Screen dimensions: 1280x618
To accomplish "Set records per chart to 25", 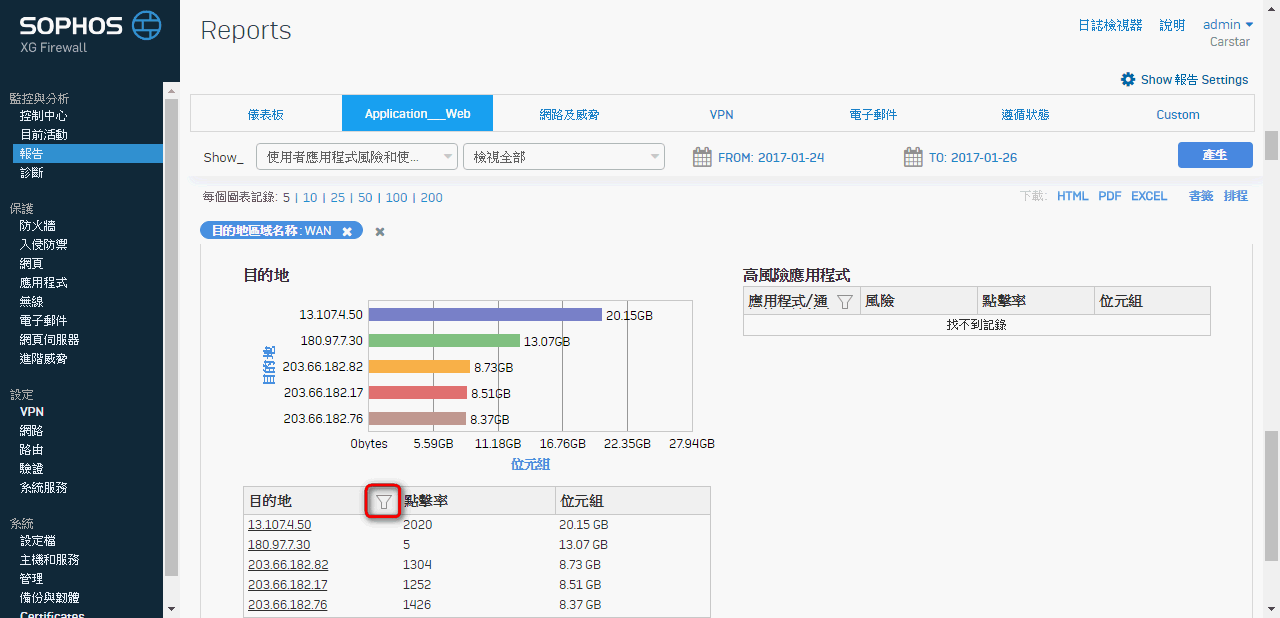I will pos(338,197).
